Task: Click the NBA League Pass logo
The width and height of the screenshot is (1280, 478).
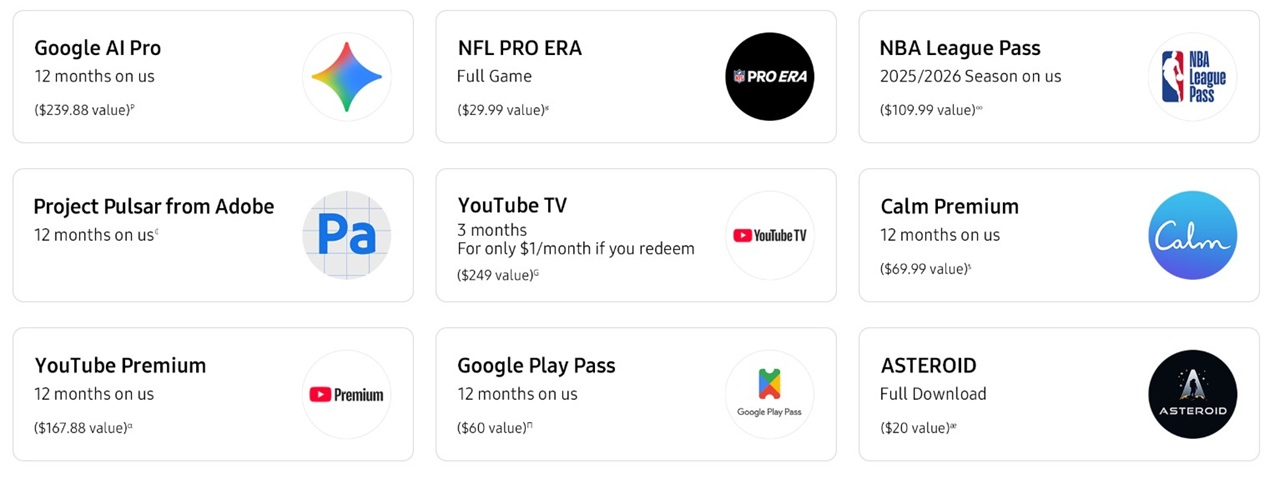Action: 1192,77
